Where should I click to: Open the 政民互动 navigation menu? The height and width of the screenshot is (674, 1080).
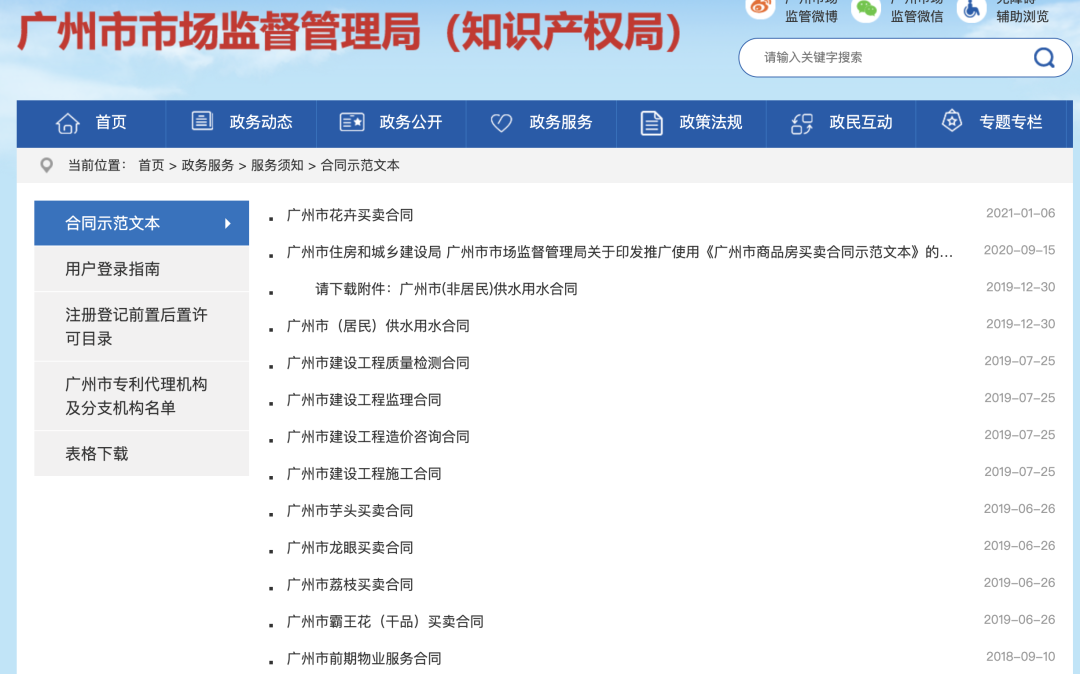point(841,123)
